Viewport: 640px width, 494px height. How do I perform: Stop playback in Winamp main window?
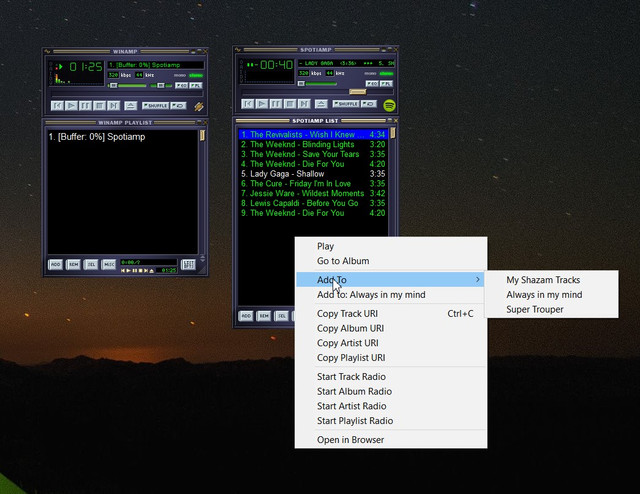(x=100, y=106)
